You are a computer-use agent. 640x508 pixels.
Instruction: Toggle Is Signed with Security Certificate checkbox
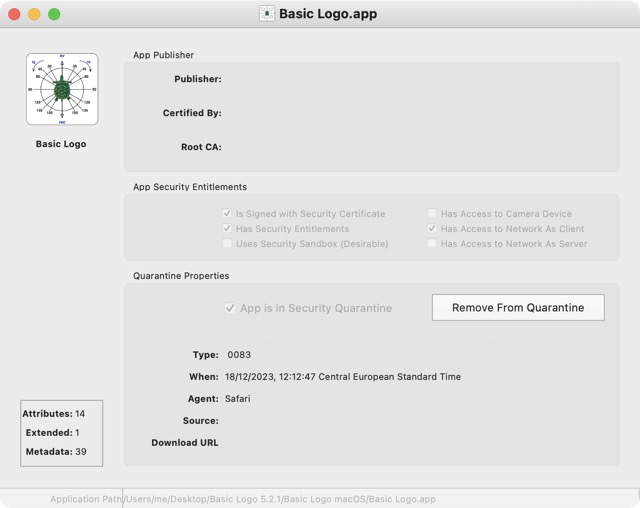228,214
